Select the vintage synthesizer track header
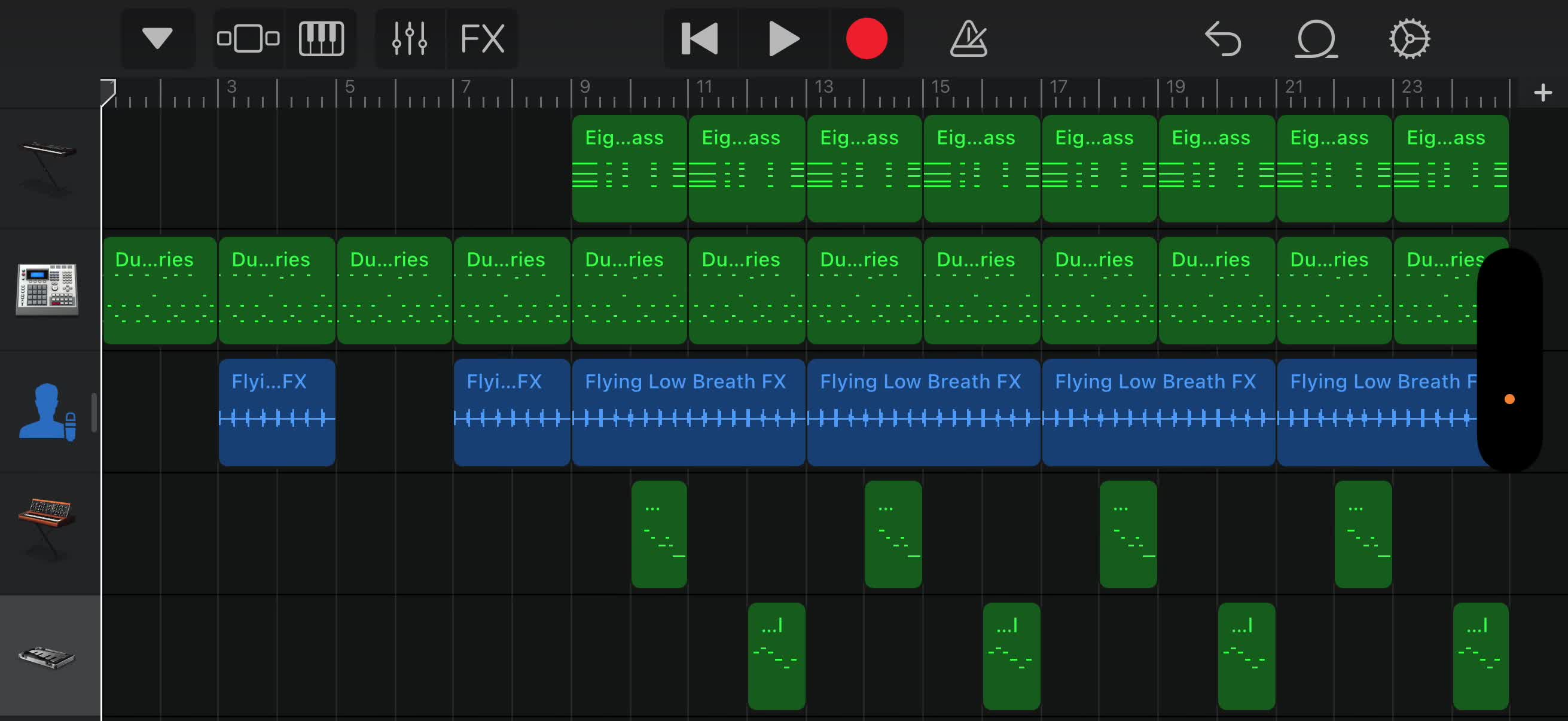 50,534
